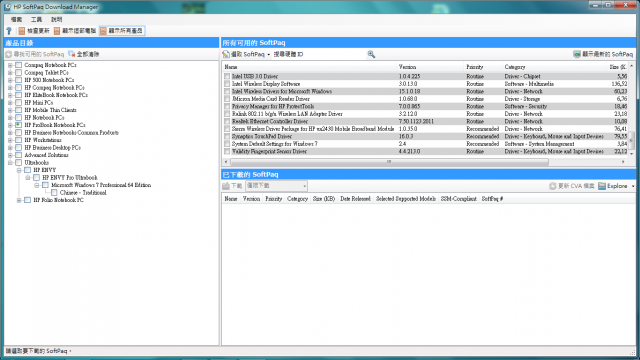Check the Ultrabooks checkbox
Image resolution: width=640 pixels, height=360 pixels.
[x=18, y=162]
